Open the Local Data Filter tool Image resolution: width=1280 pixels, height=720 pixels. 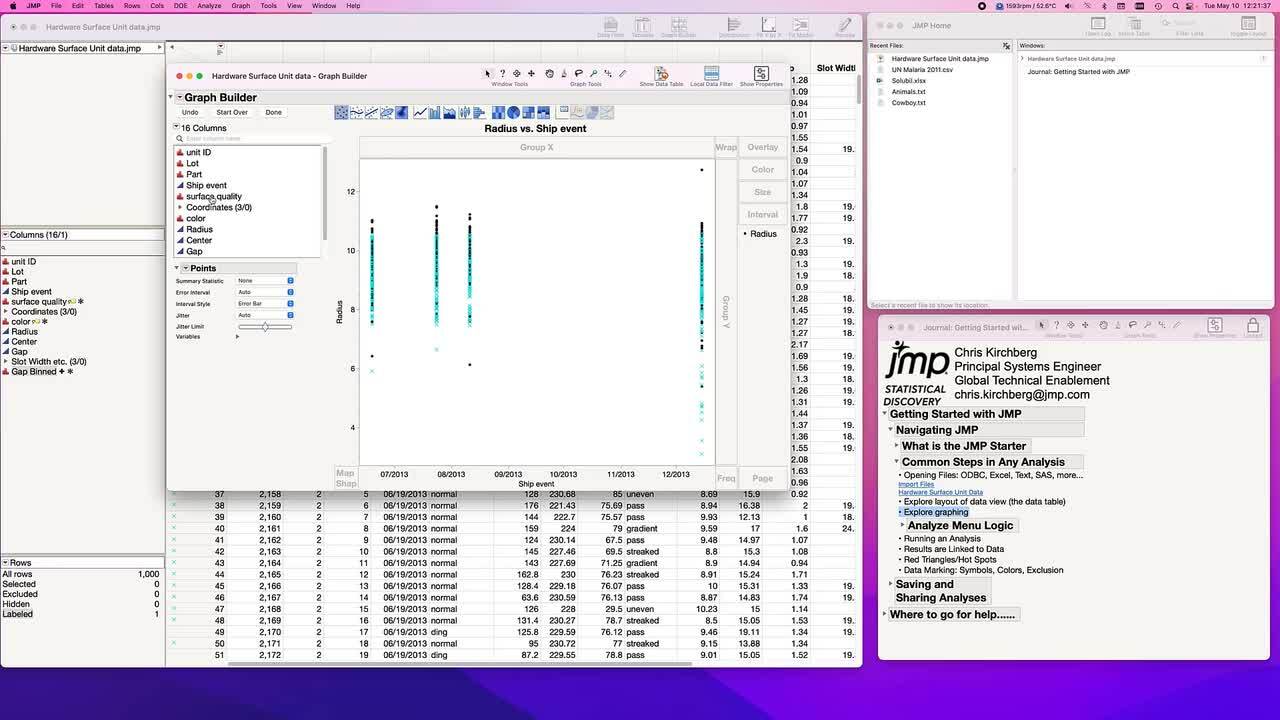pos(711,74)
